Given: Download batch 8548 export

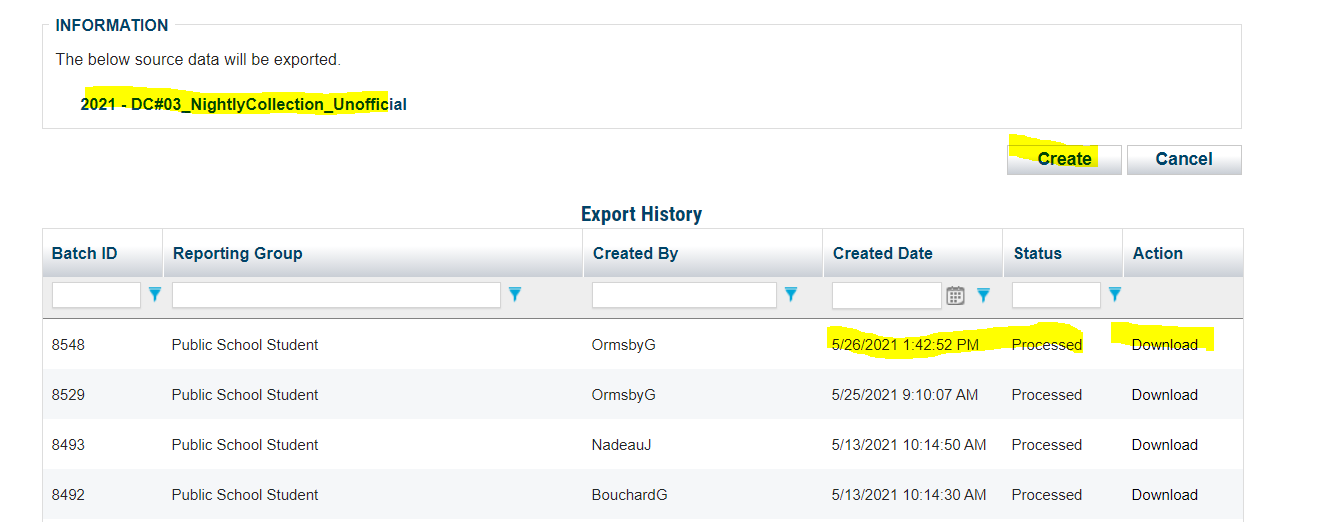Looking at the screenshot, I should click(x=1164, y=345).
